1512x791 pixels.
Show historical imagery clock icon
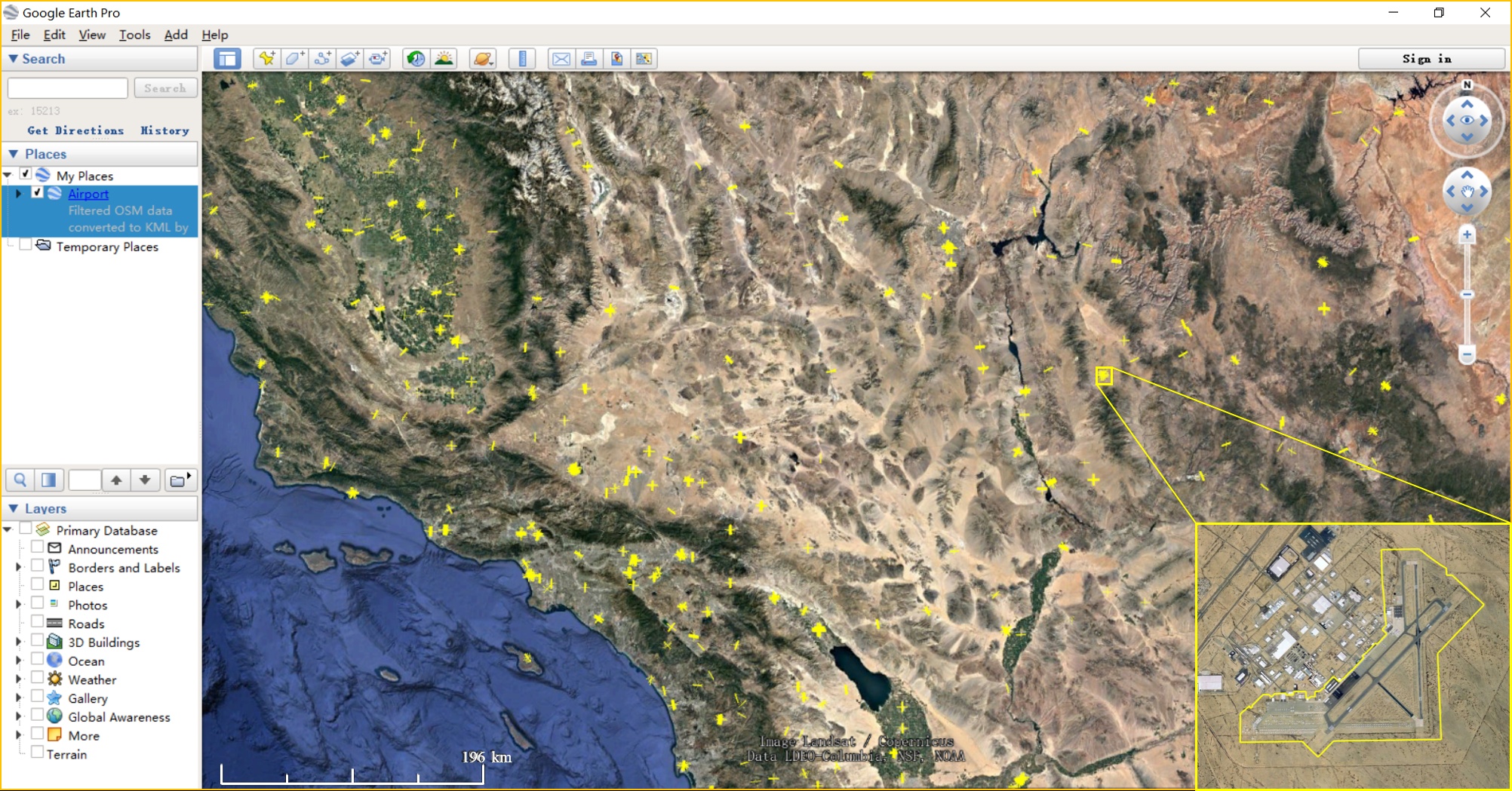(416, 59)
